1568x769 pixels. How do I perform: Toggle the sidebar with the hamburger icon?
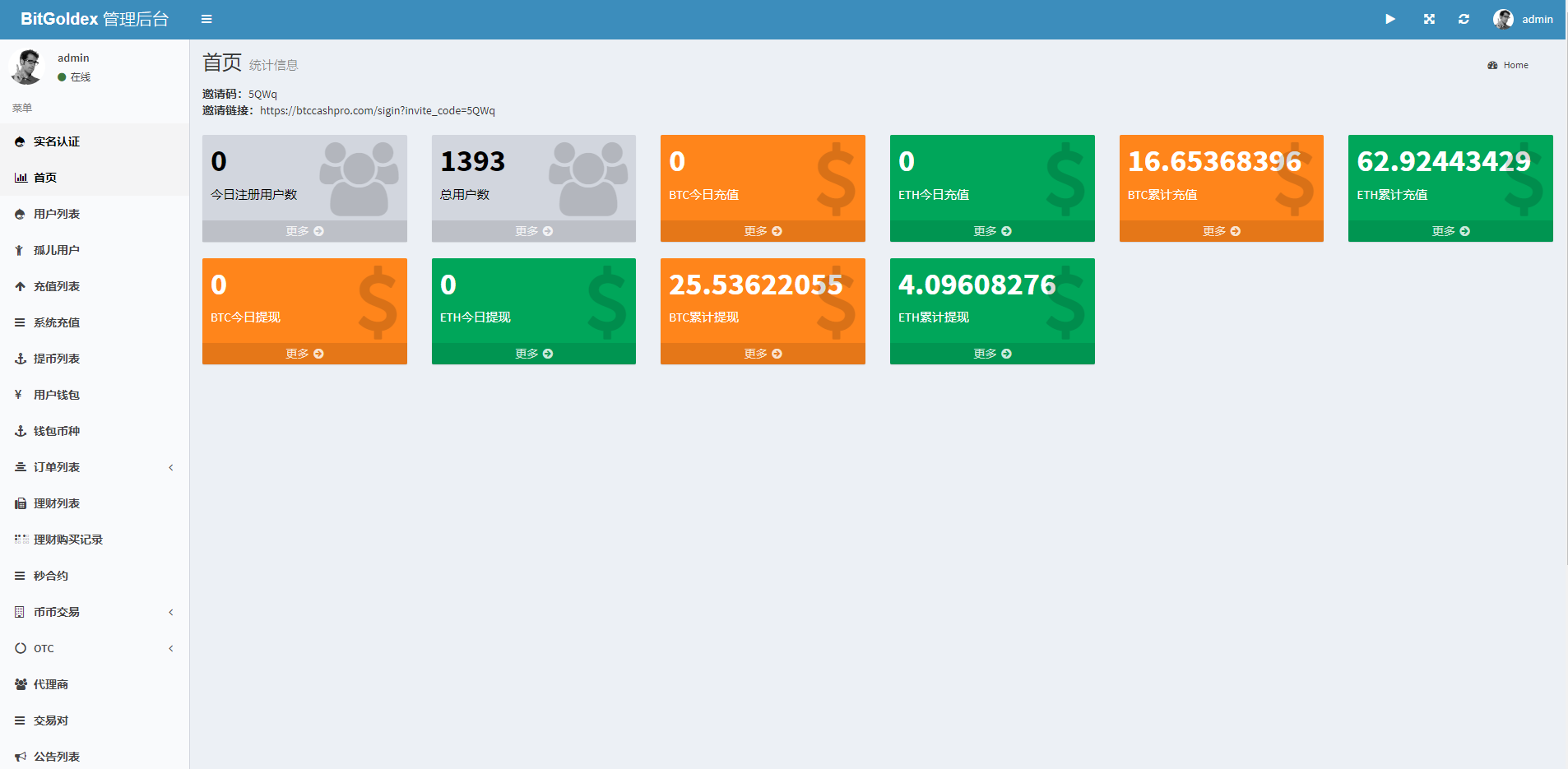(x=206, y=19)
